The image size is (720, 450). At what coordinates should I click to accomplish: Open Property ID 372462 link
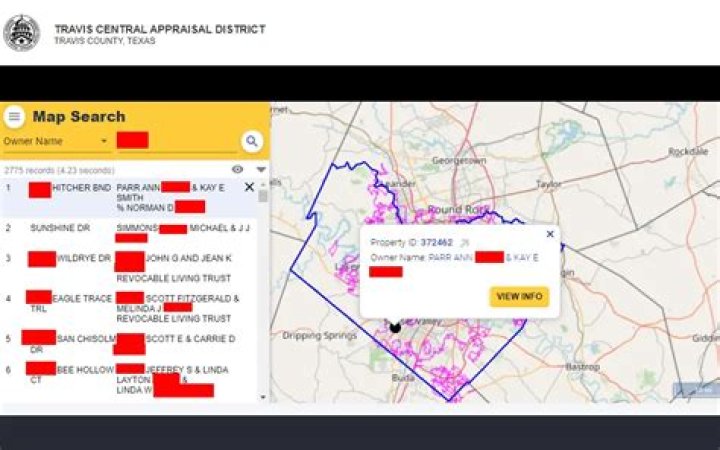(436, 242)
